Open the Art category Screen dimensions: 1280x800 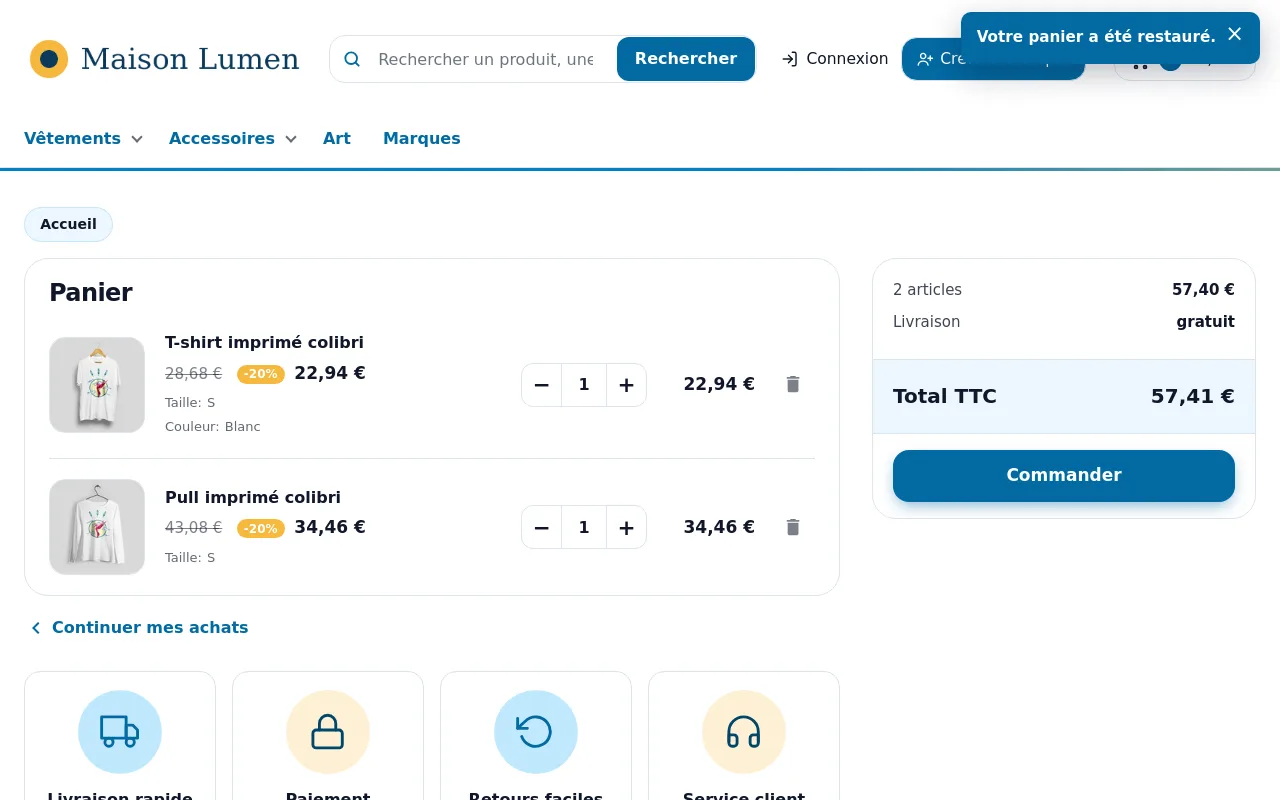[337, 138]
